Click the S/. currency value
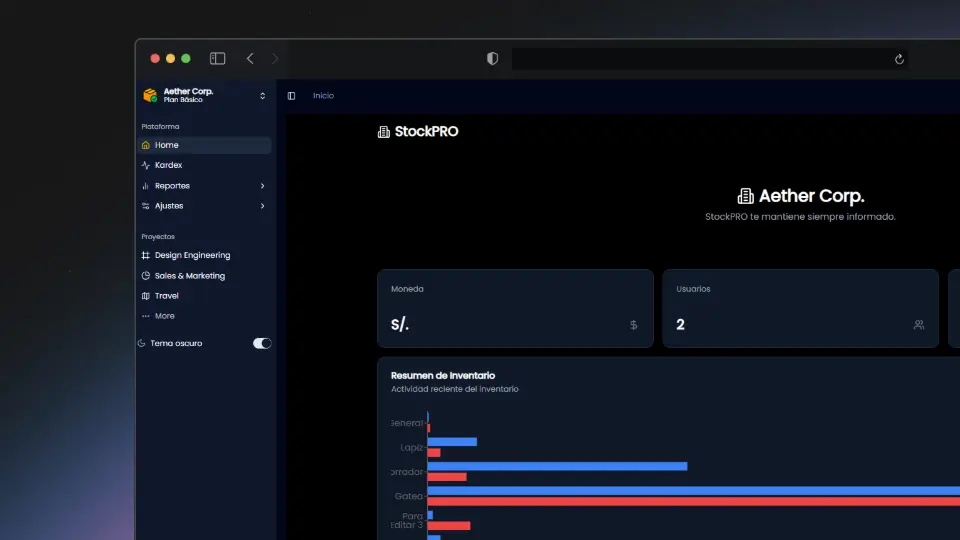This screenshot has height=540, width=960. pyautogui.click(x=400, y=325)
